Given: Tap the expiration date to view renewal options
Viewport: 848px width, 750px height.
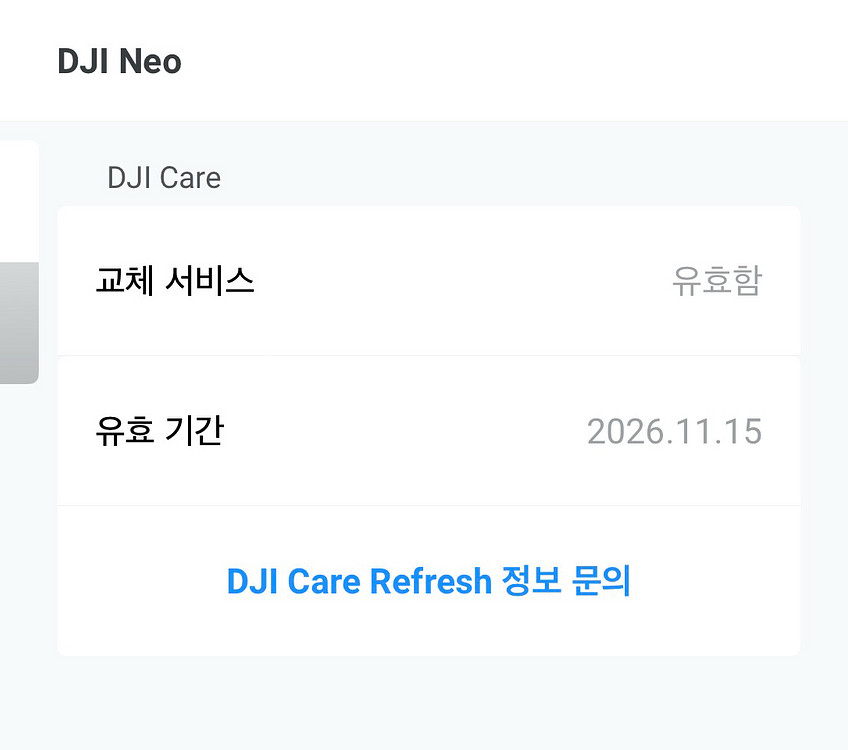Looking at the screenshot, I should coord(674,430).
